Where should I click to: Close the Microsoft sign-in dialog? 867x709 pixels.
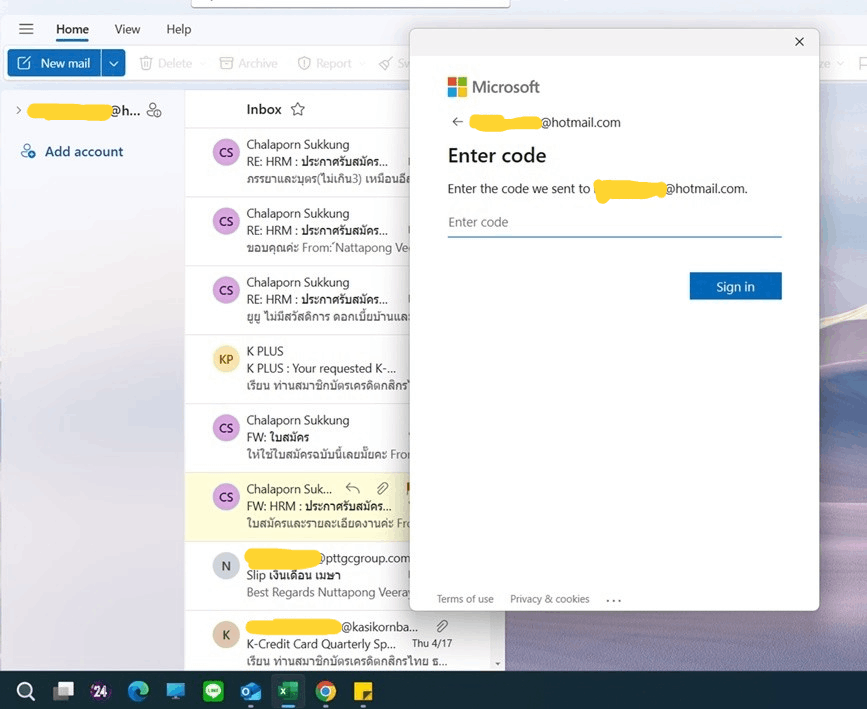point(799,42)
